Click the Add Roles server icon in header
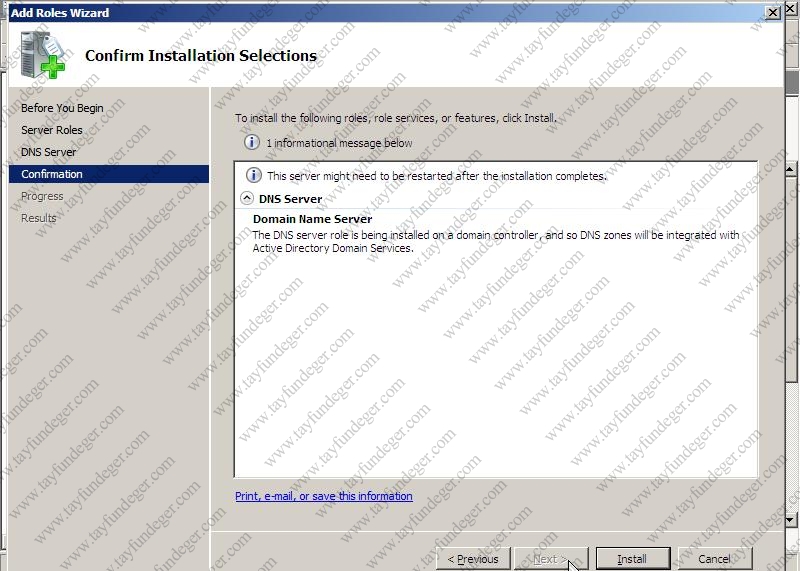Image resolution: width=800 pixels, height=571 pixels. point(43,55)
